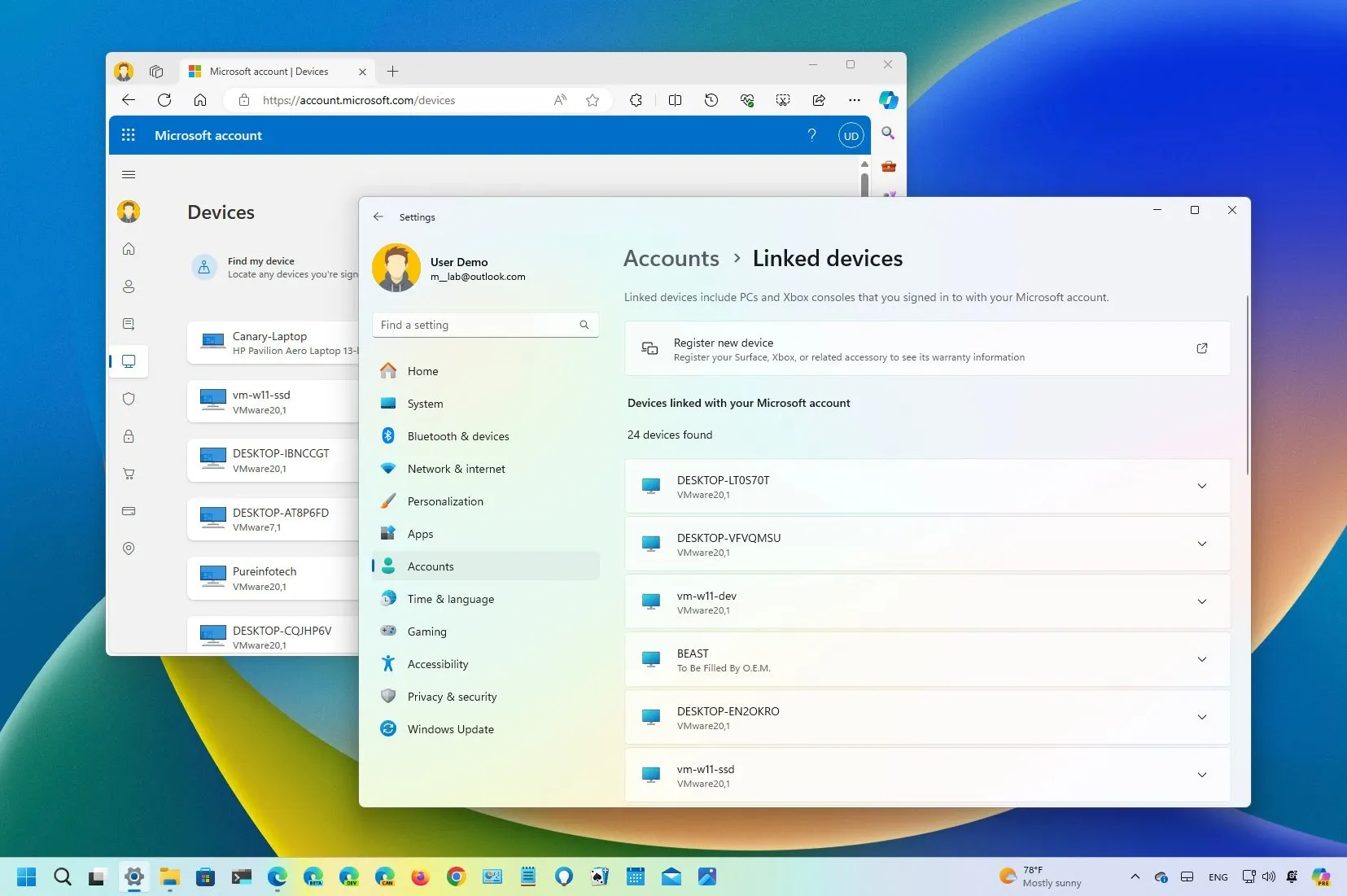Expand BEAST device details
1347x896 pixels.
[1202, 660]
